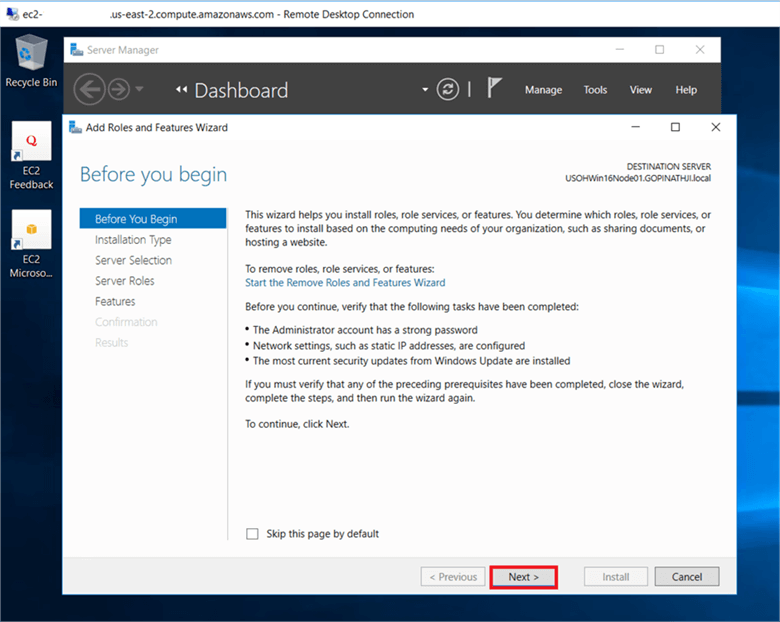Open the View menu
The height and width of the screenshot is (622, 780).
(x=640, y=90)
